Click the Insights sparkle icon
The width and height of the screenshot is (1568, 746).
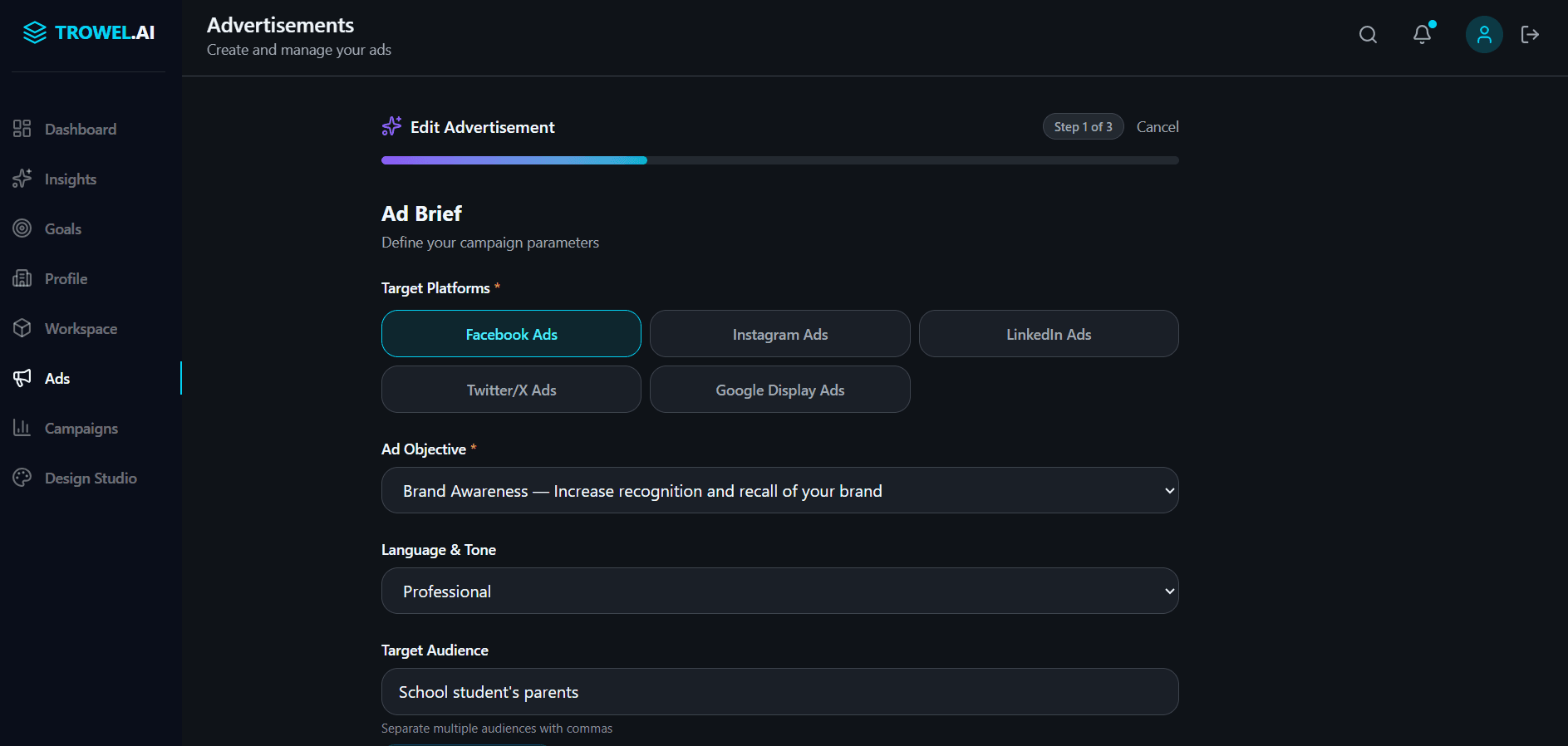pyautogui.click(x=22, y=179)
